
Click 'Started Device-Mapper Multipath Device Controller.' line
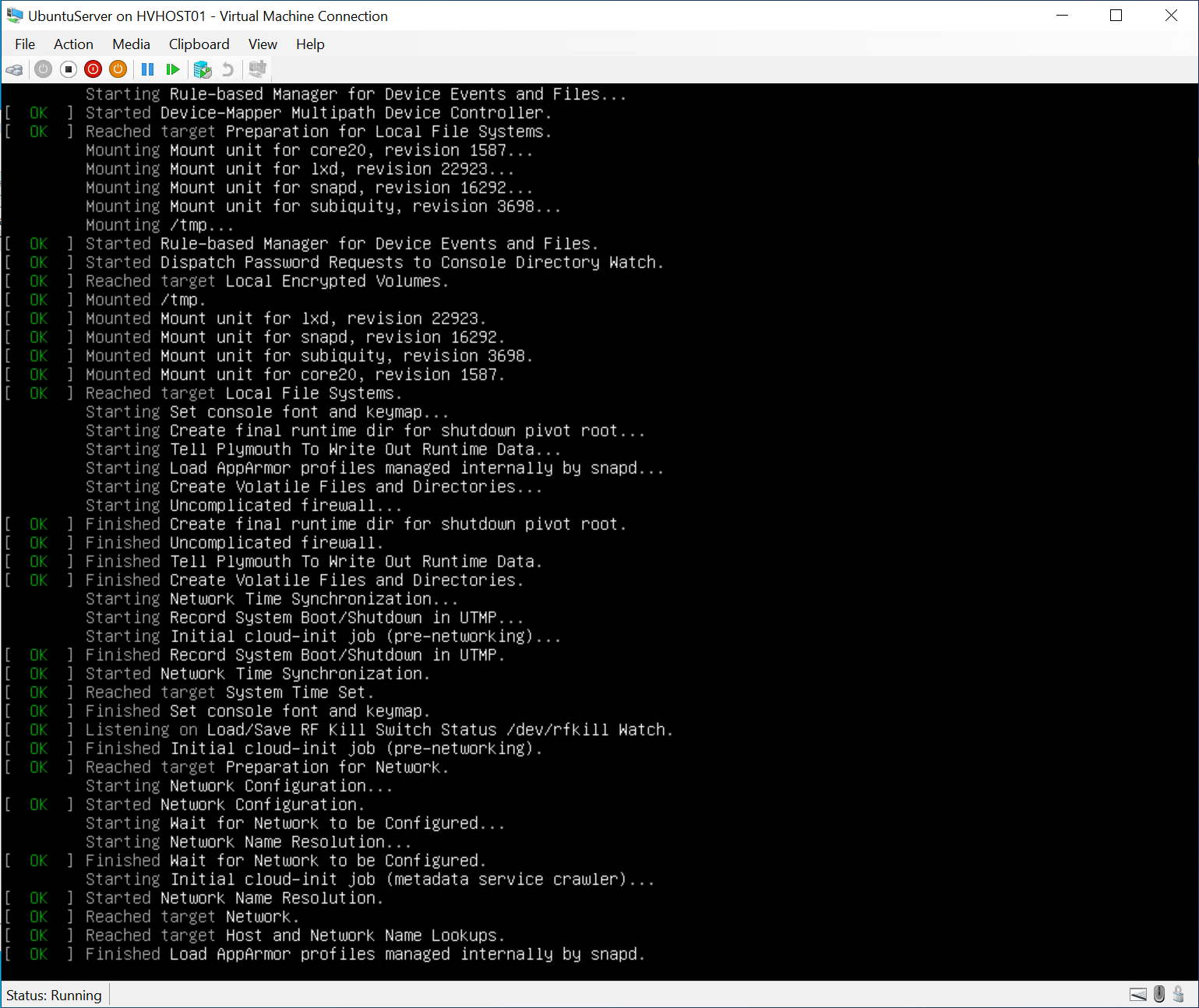tap(319, 113)
